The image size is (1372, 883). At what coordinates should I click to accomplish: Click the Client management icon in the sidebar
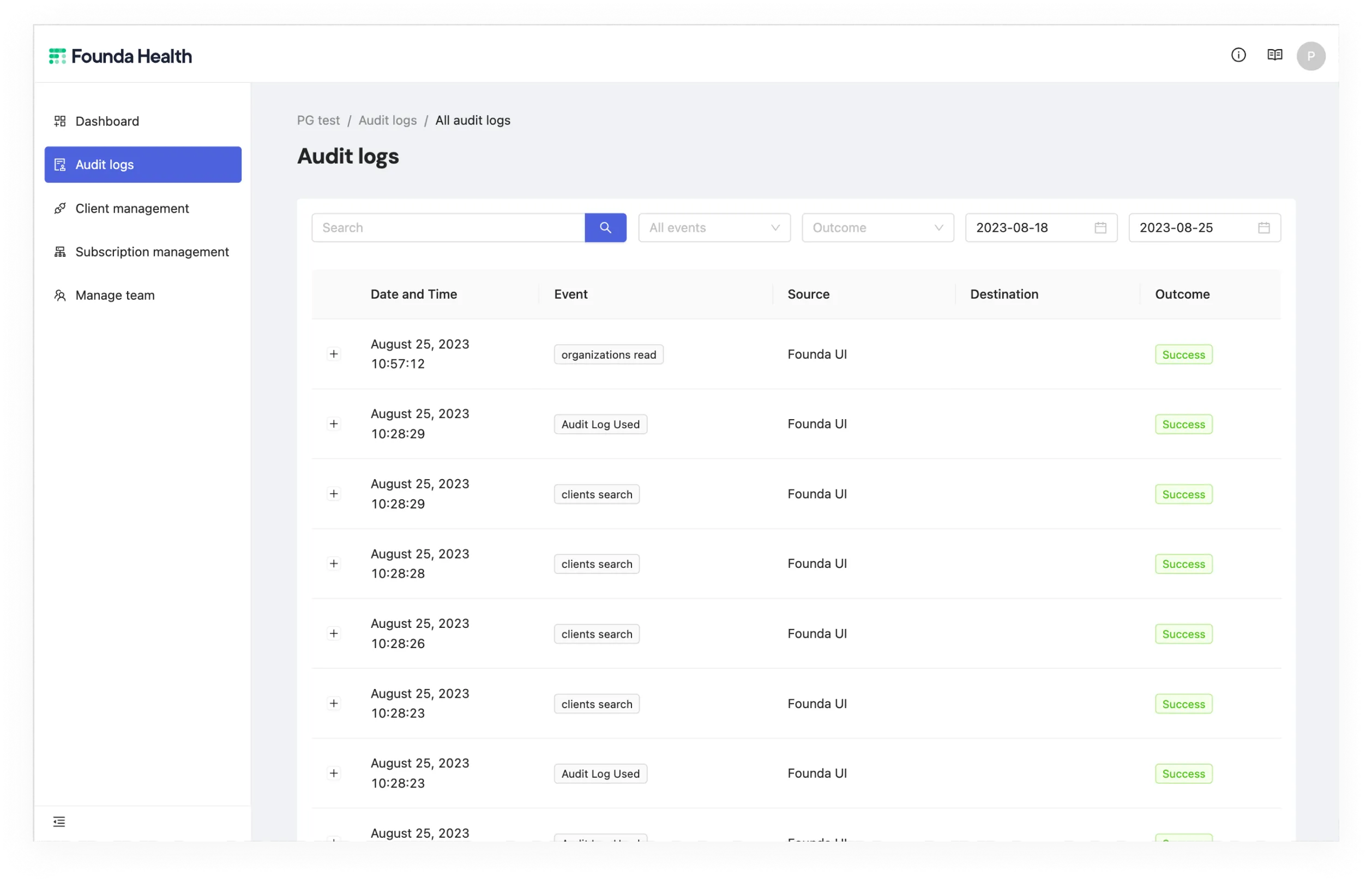point(59,208)
